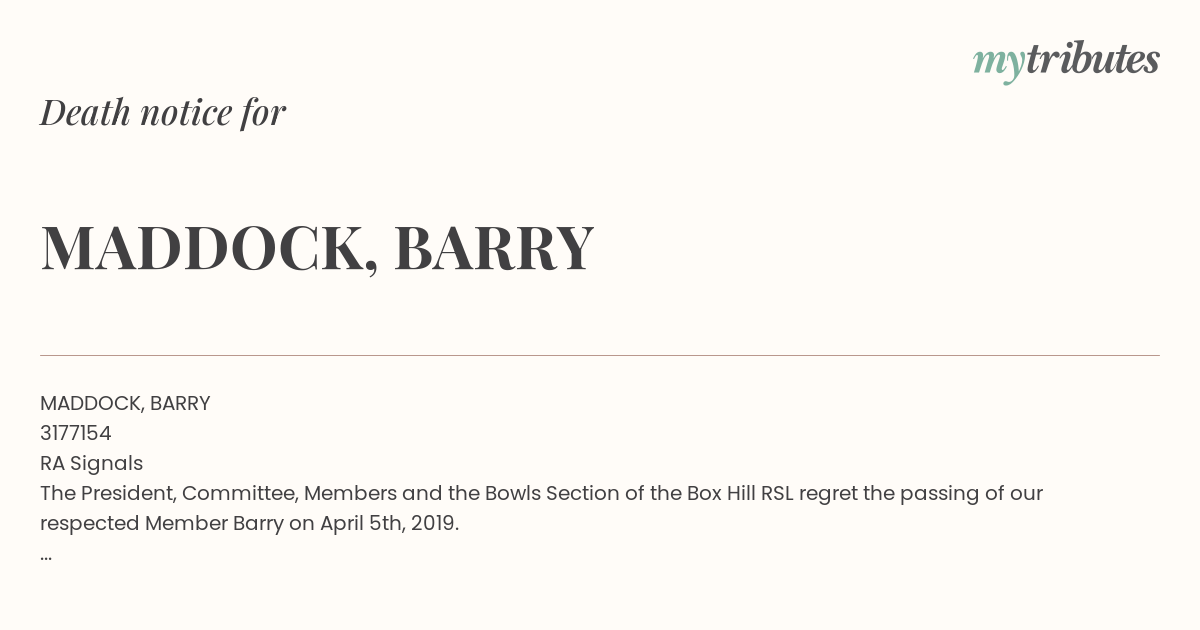Click the service number 3177154
This screenshot has width=1200, height=630.
pyautogui.click(x=76, y=433)
